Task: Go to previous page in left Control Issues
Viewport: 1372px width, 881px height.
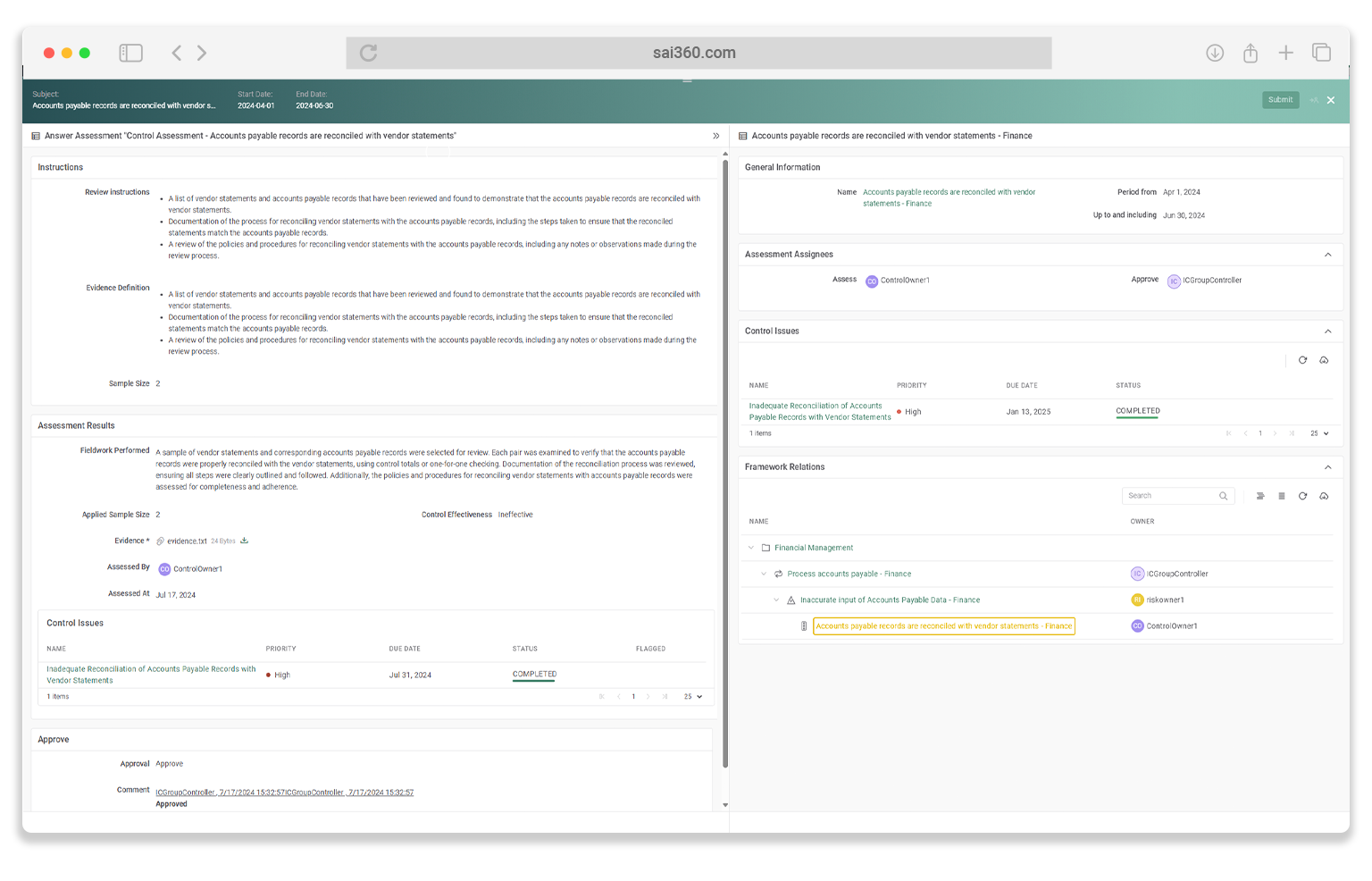Action: point(618,697)
